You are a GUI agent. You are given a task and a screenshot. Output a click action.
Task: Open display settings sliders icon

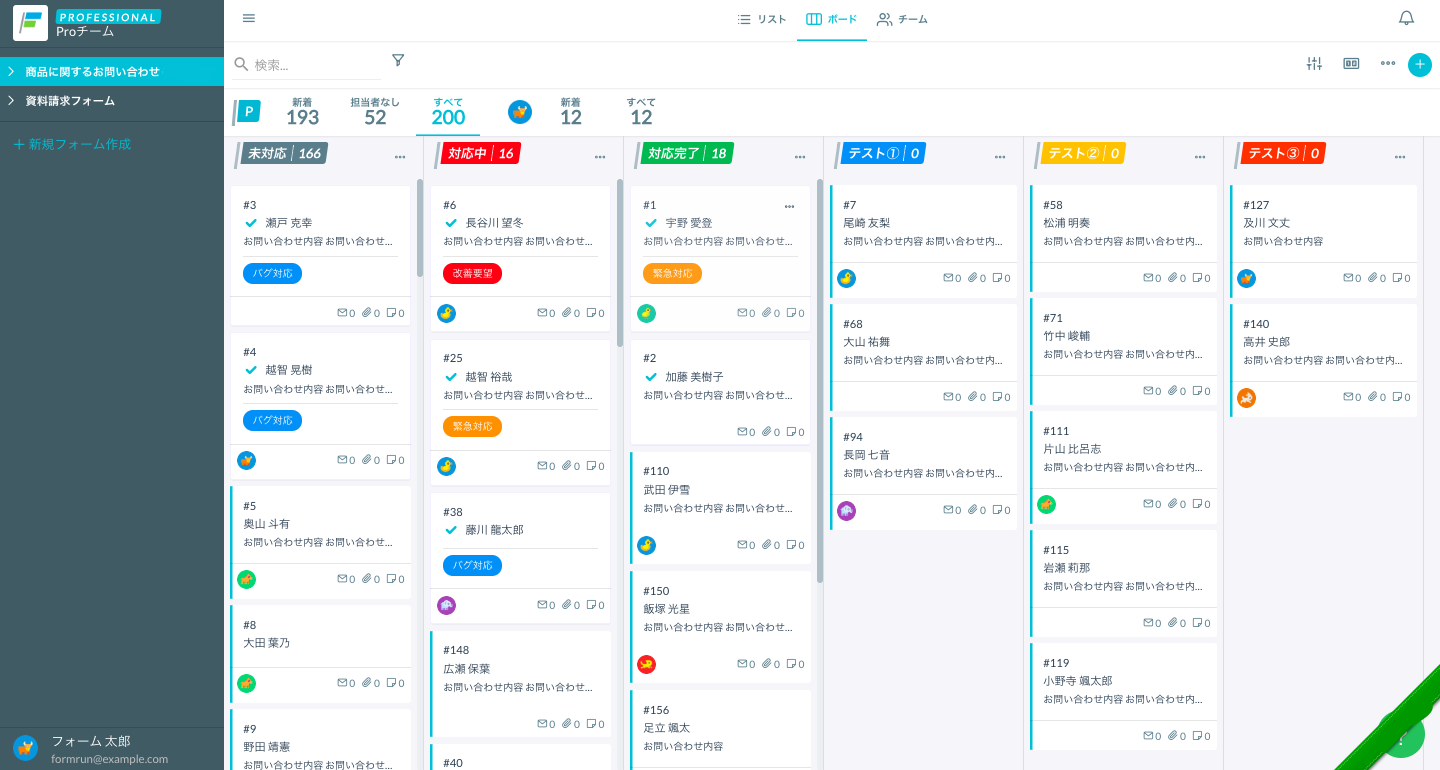click(x=1314, y=64)
